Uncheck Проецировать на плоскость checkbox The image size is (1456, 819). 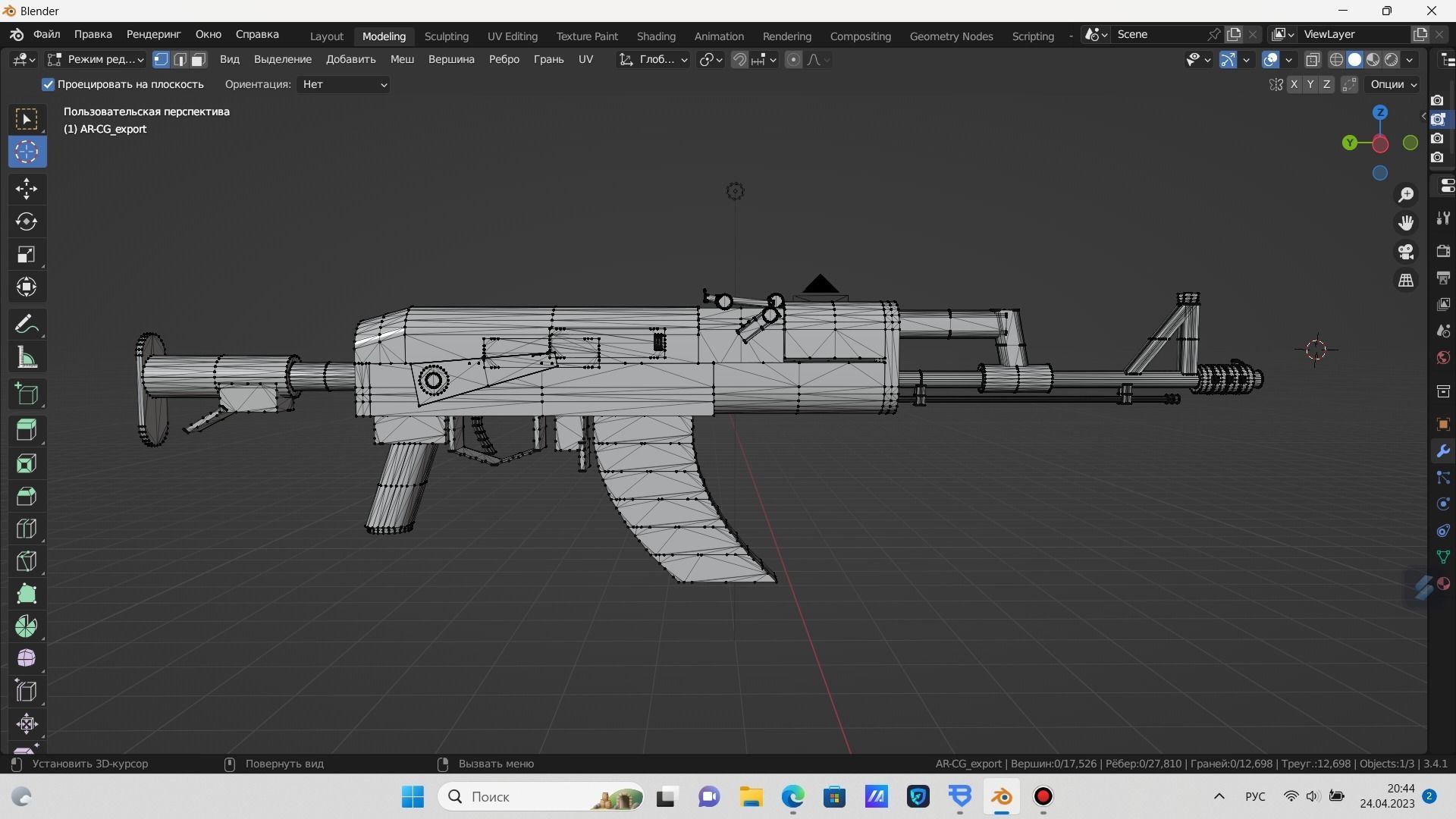click(49, 84)
